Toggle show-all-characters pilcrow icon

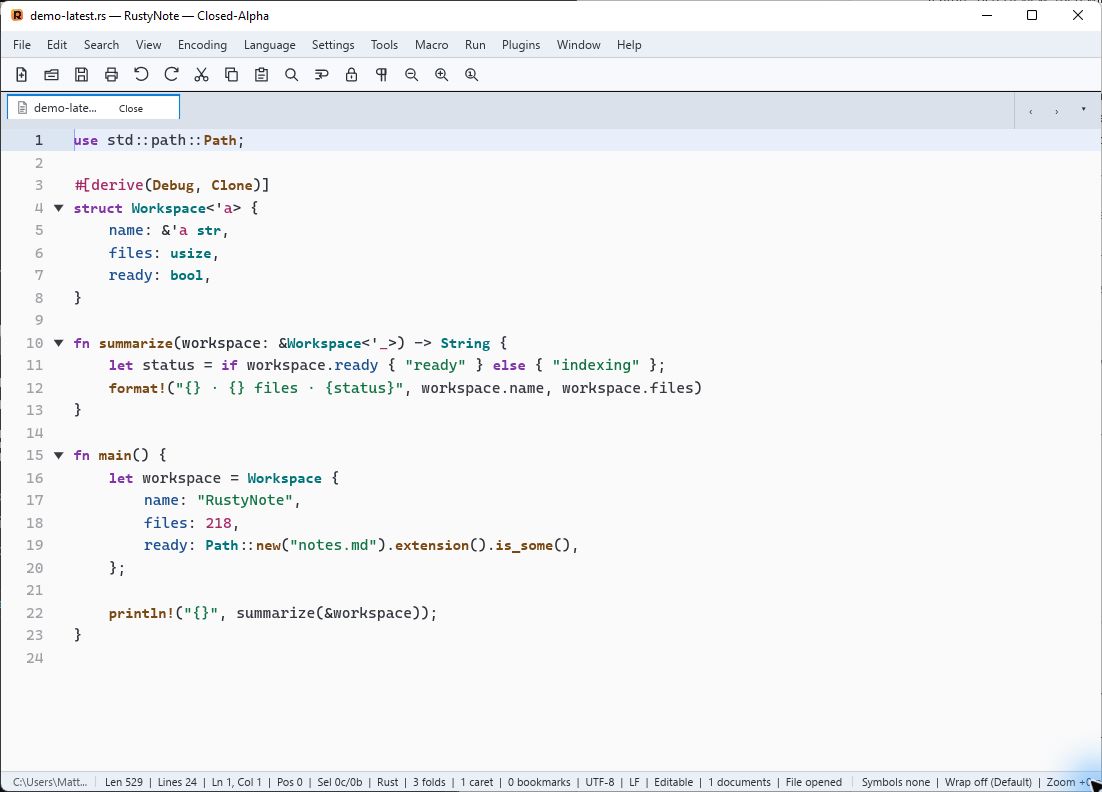[x=382, y=74]
